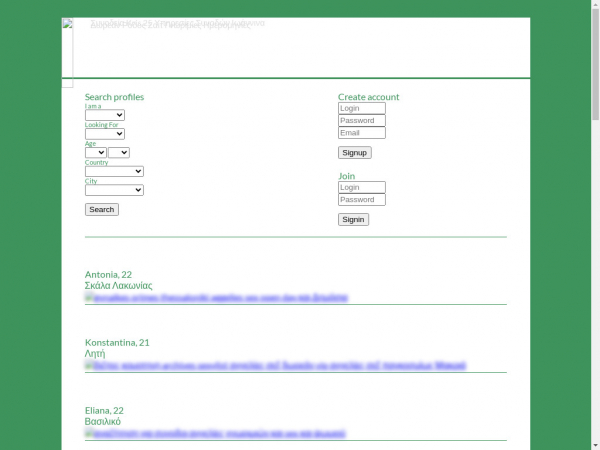The height and width of the screenshot is (450, 600).
Task: Click the scrollbar down arrow
Action: (595, 446)
